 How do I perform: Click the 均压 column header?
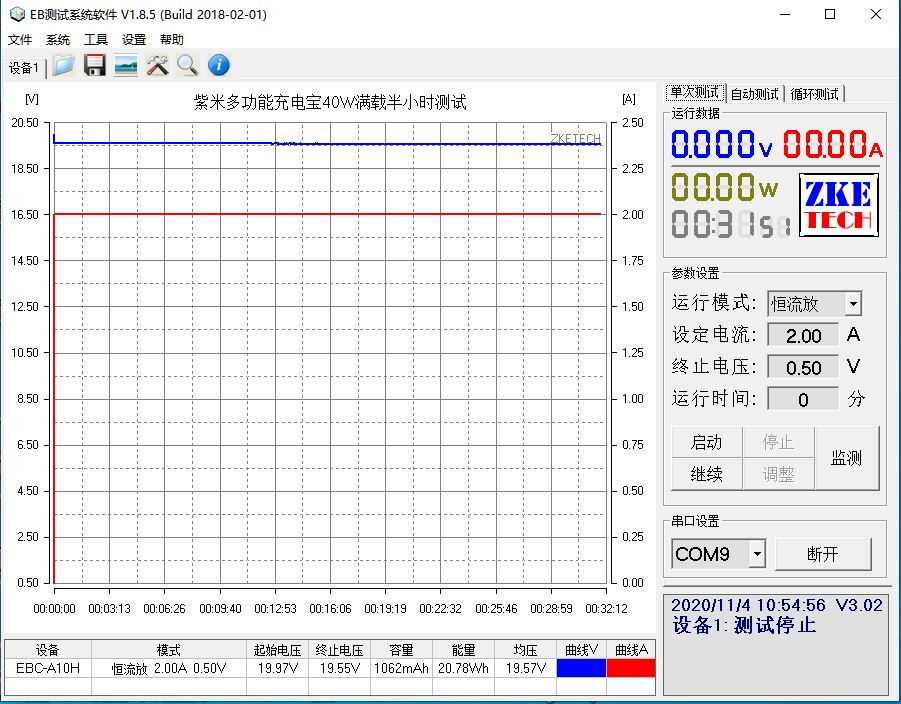525,649
